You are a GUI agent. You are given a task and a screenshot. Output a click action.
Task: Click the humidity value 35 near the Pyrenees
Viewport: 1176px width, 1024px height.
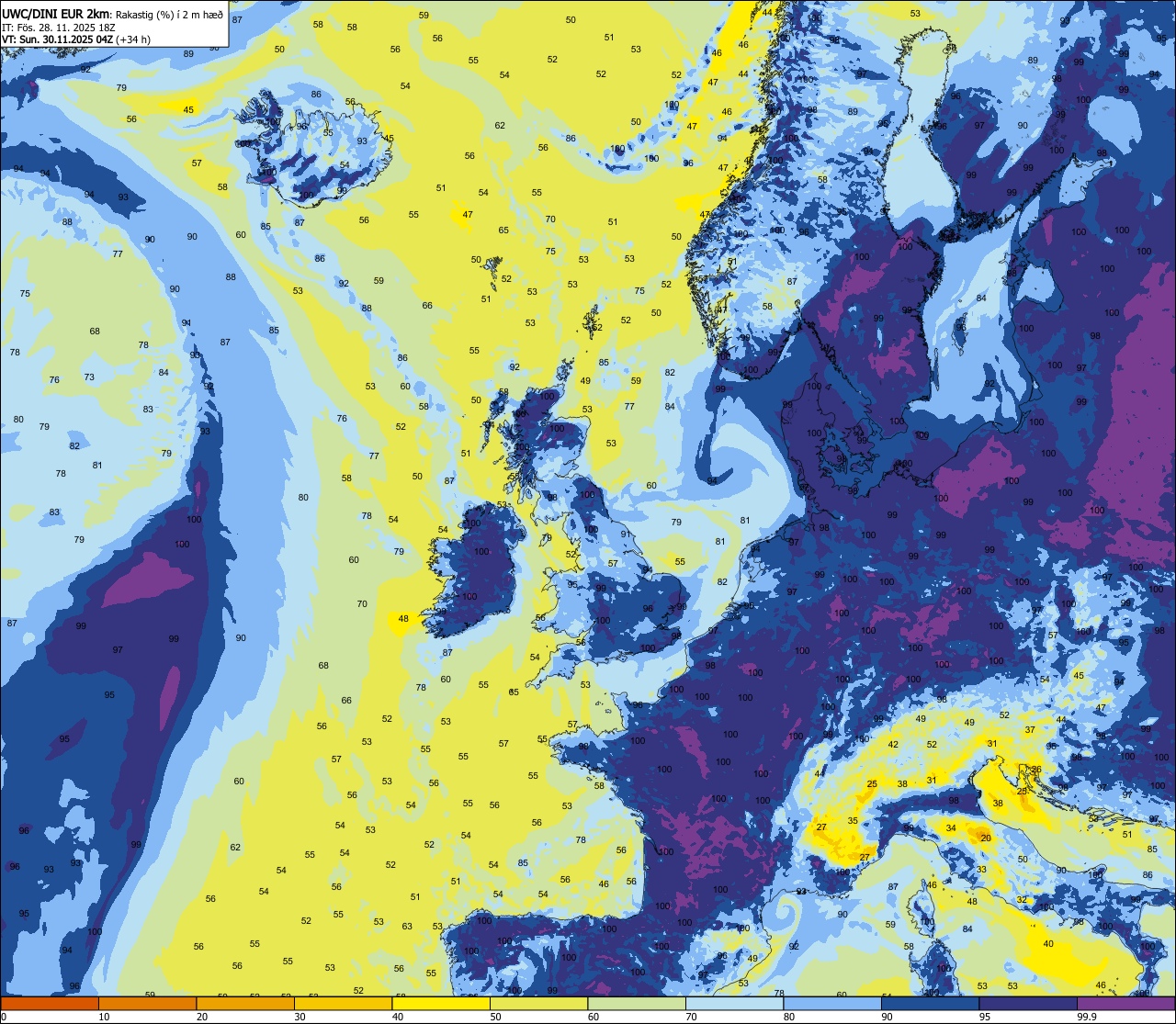[853, 821]
